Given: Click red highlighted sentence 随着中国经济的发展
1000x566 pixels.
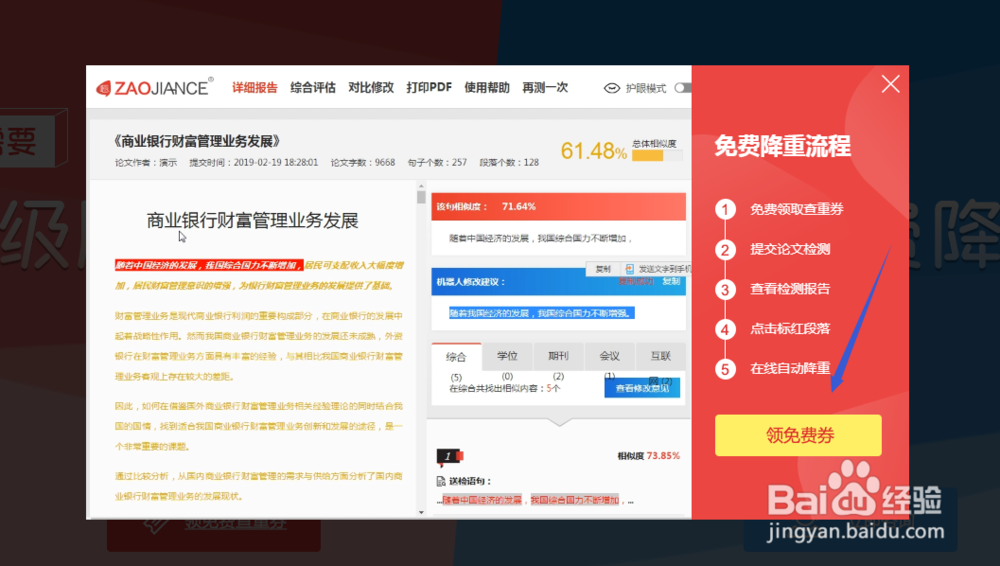Looking at the screenshot, I should pos(208,265).
